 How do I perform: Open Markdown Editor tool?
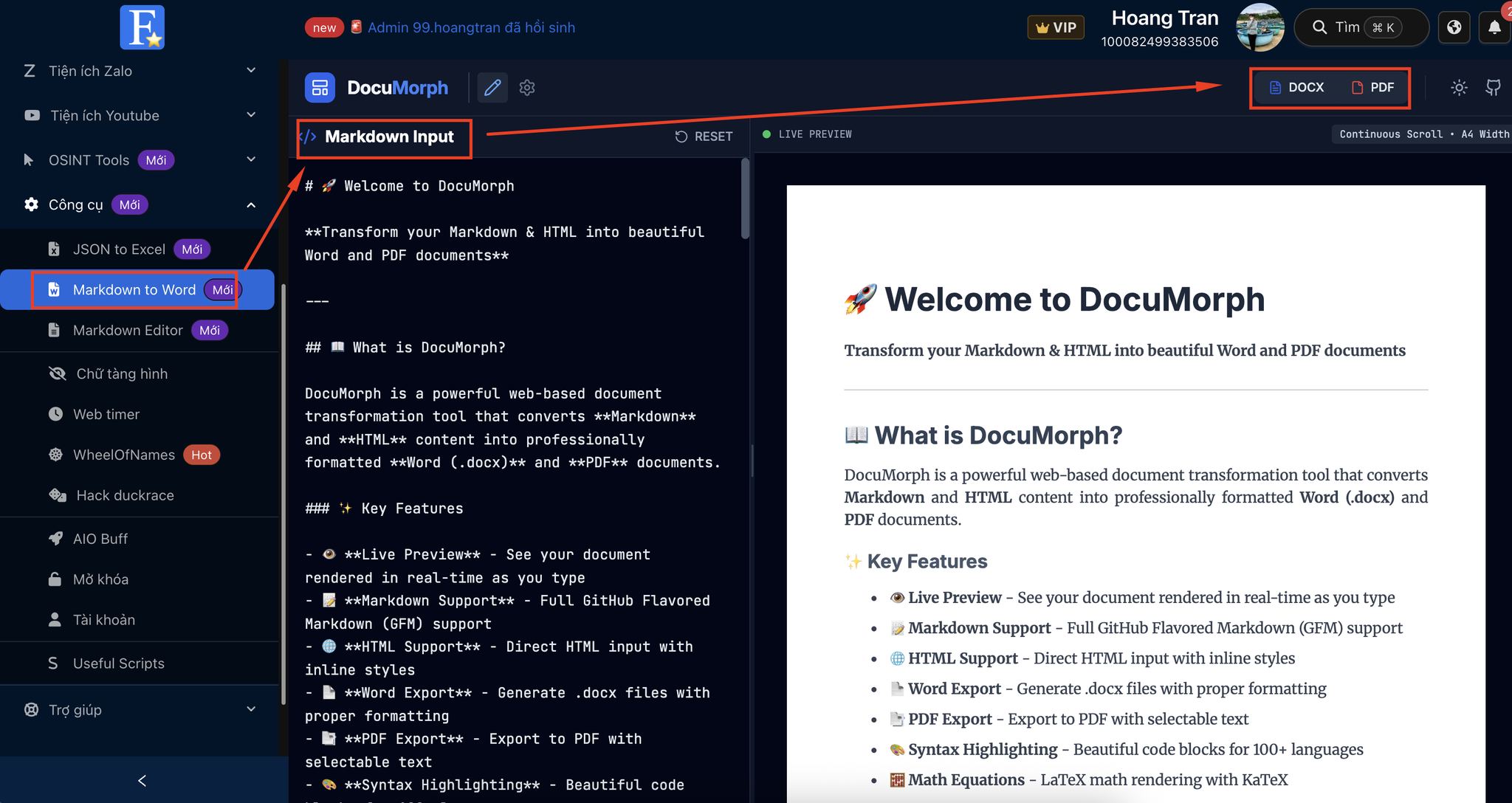(x=137, y=330)
